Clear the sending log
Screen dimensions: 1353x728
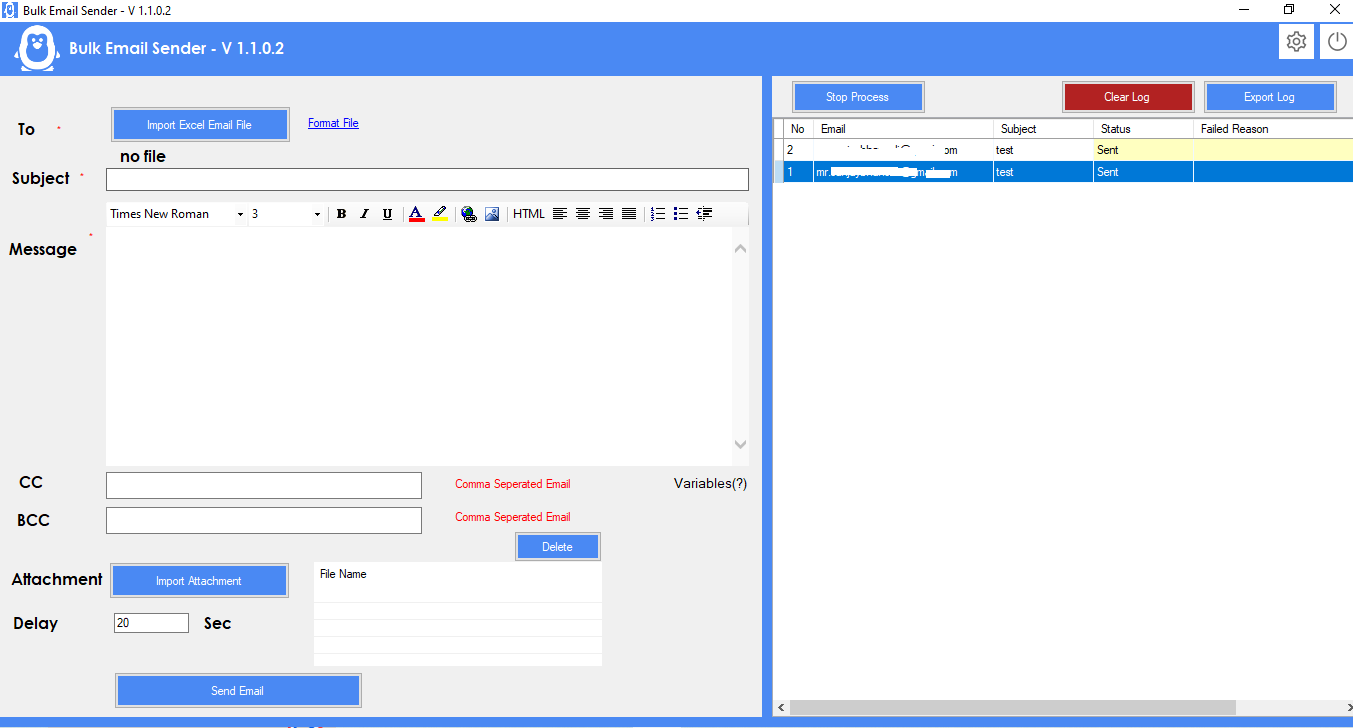[1128, 96]
